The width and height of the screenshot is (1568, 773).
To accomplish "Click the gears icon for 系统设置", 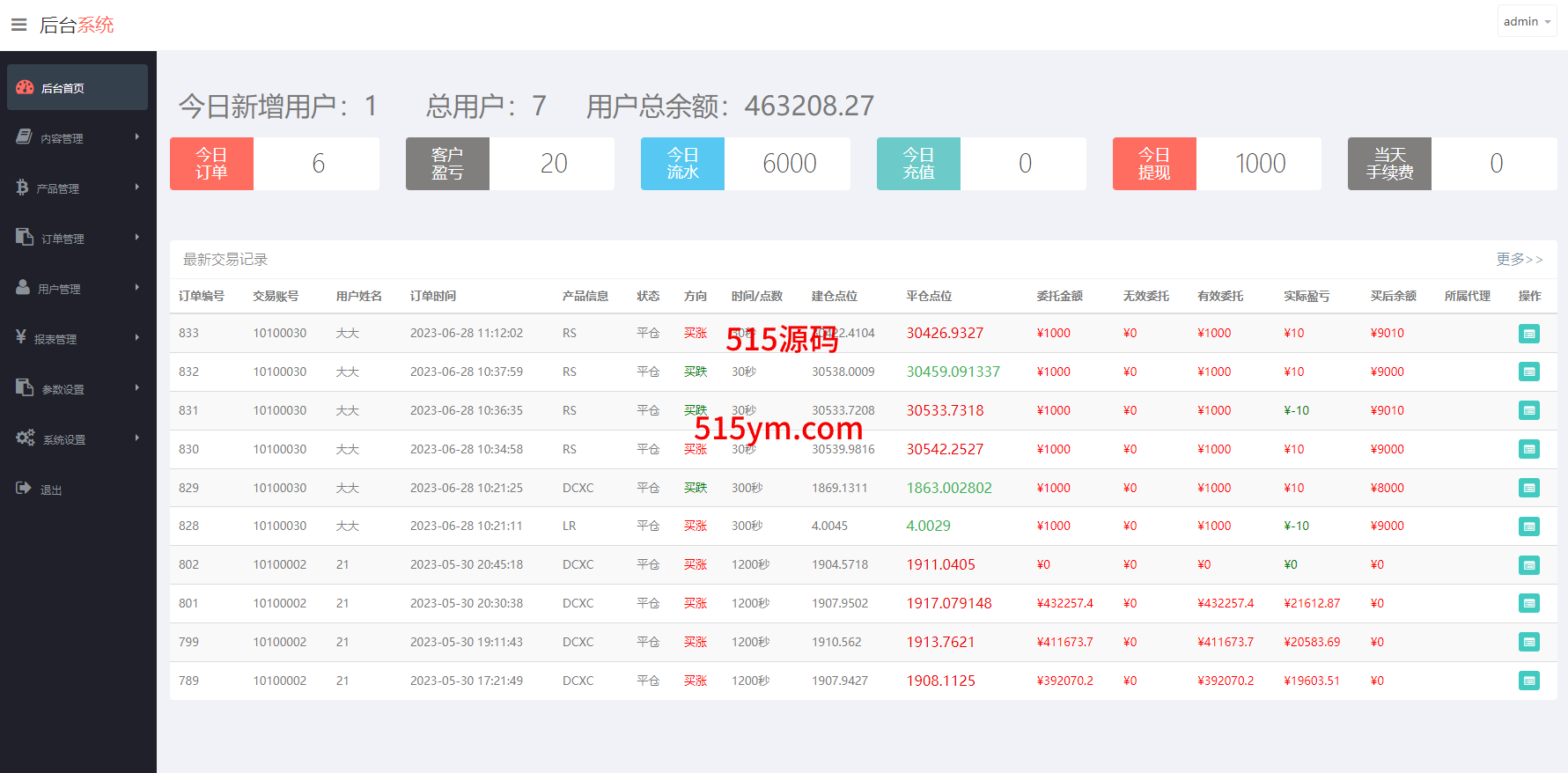I will [x=26, y=438].
